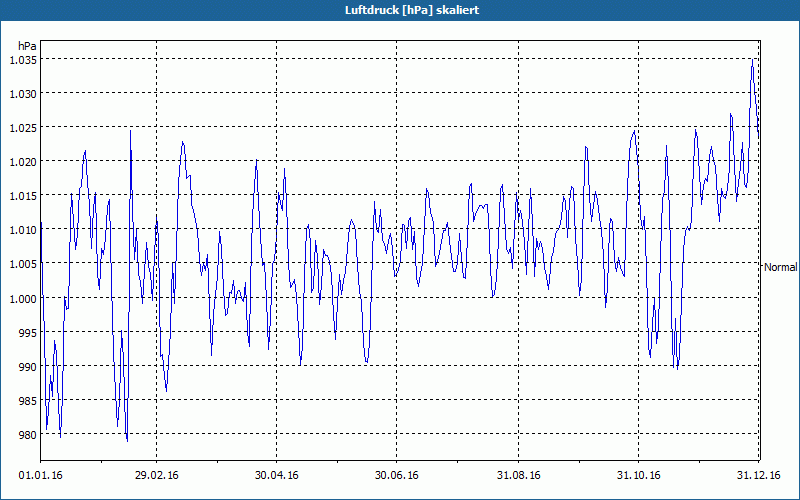The height and width of the screenshot is (500, 800).
Task: Click the 30.06.16 date label
Action: point(396,476)
